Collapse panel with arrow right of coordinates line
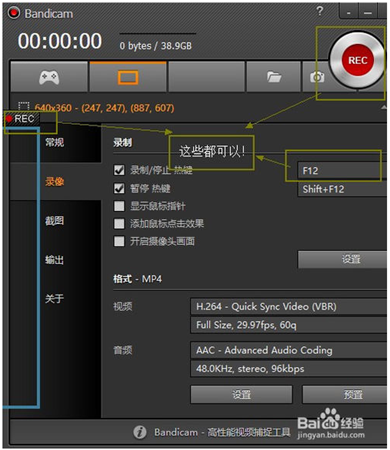Viewport: 390px width, 450px height. (384, 107)
